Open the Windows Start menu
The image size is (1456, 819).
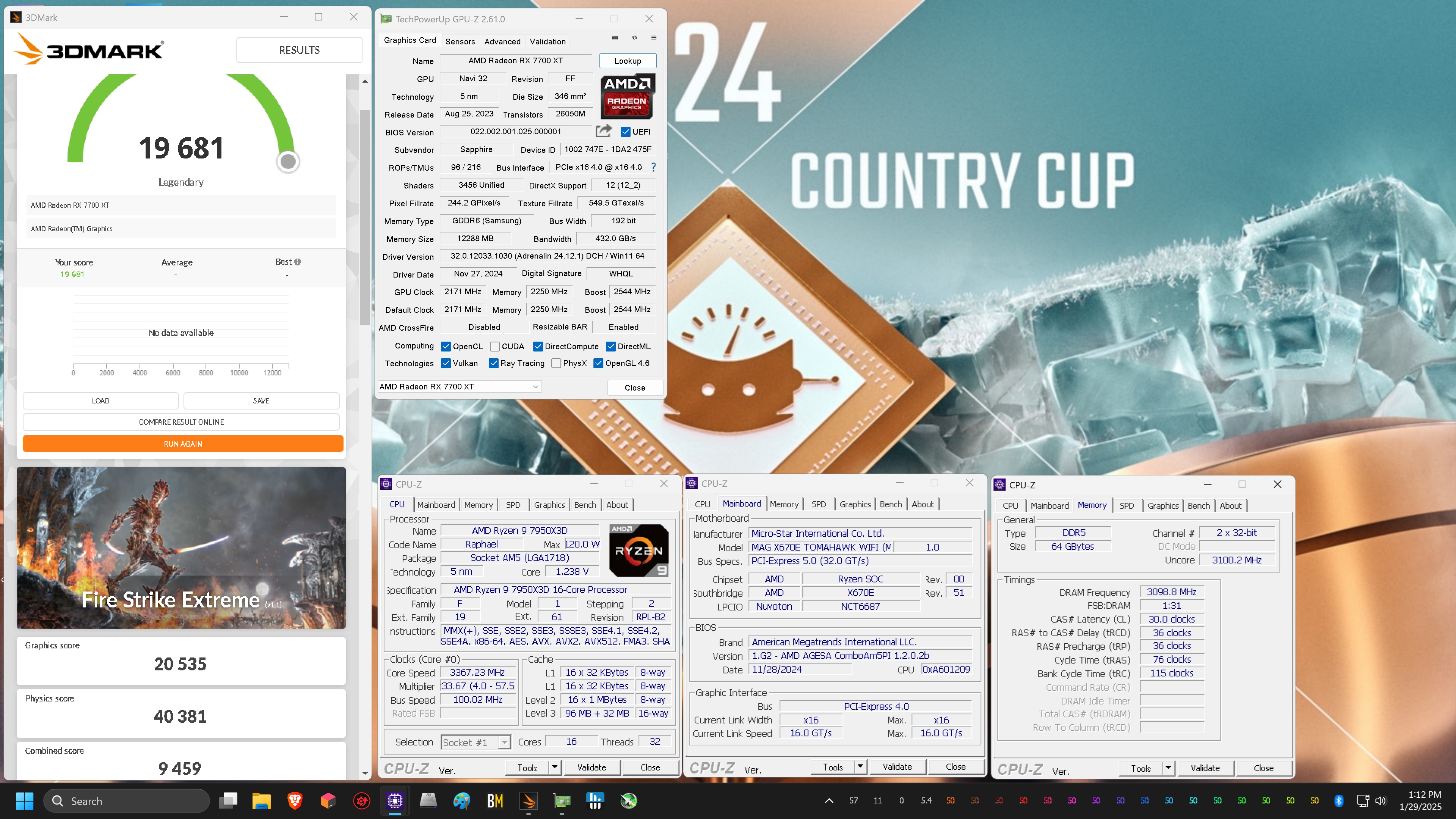click(x=24, y=800)
